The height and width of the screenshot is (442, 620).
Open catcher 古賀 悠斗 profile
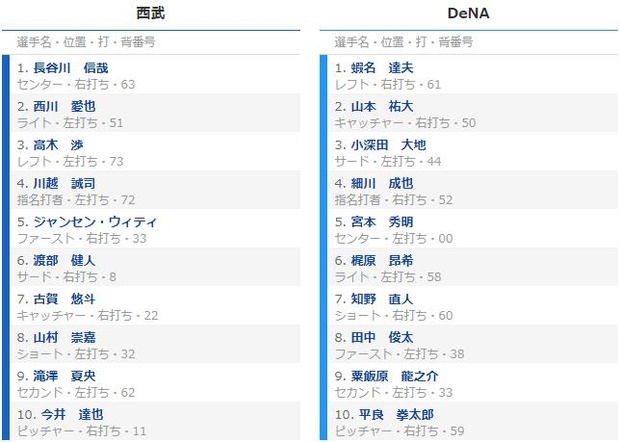[x=64, y=299]
